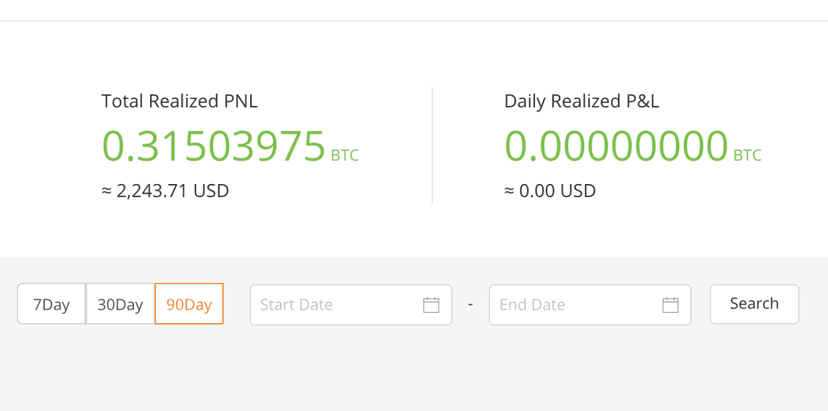828x411 pixels.
Task: Select the 0.00000000 daily P&L value
Action: pyautogui.click(x=616, y=146)
